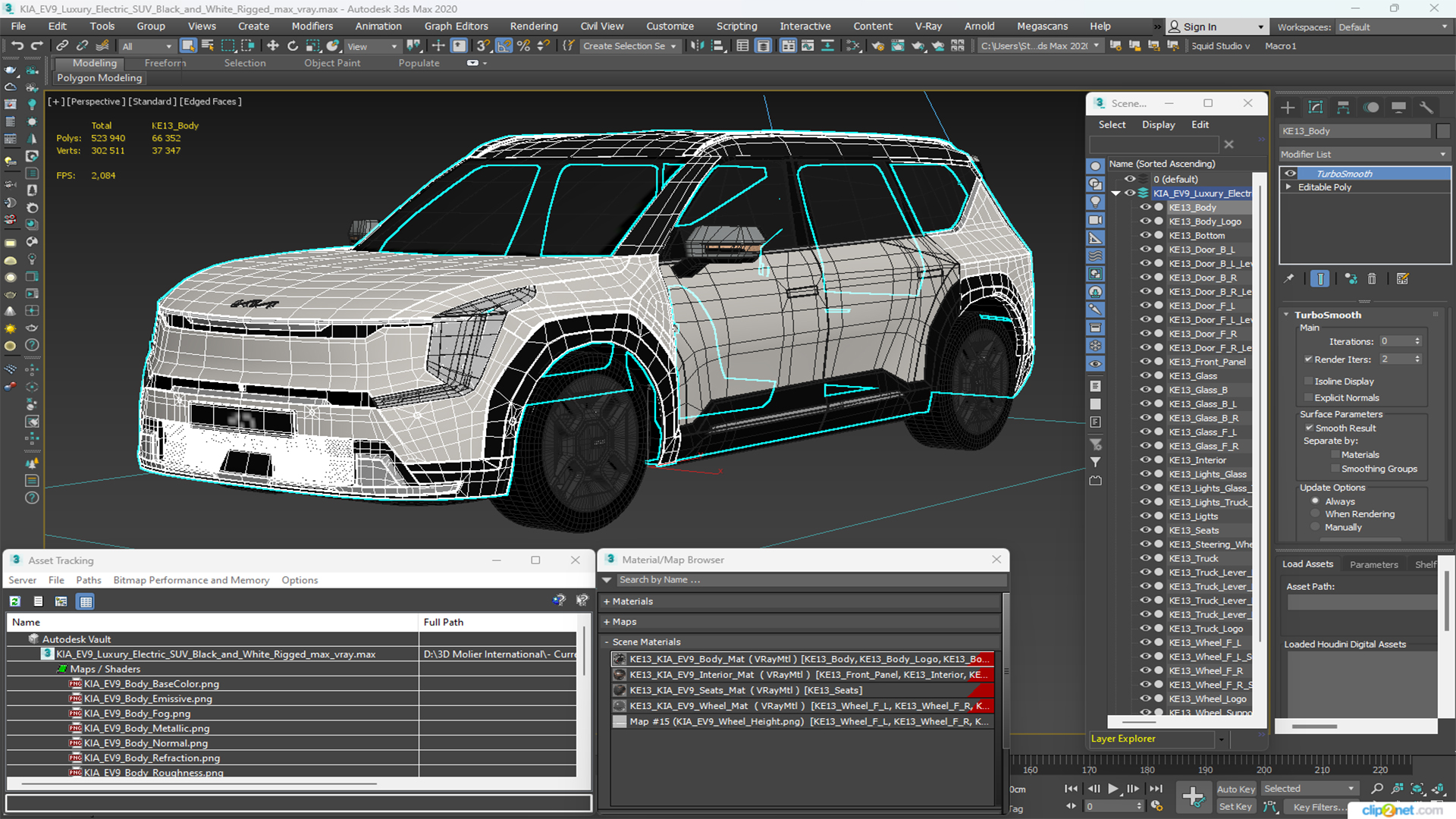Collapse the KIA_EV9_Luxury_Electr layer tree

(1116, 193)
